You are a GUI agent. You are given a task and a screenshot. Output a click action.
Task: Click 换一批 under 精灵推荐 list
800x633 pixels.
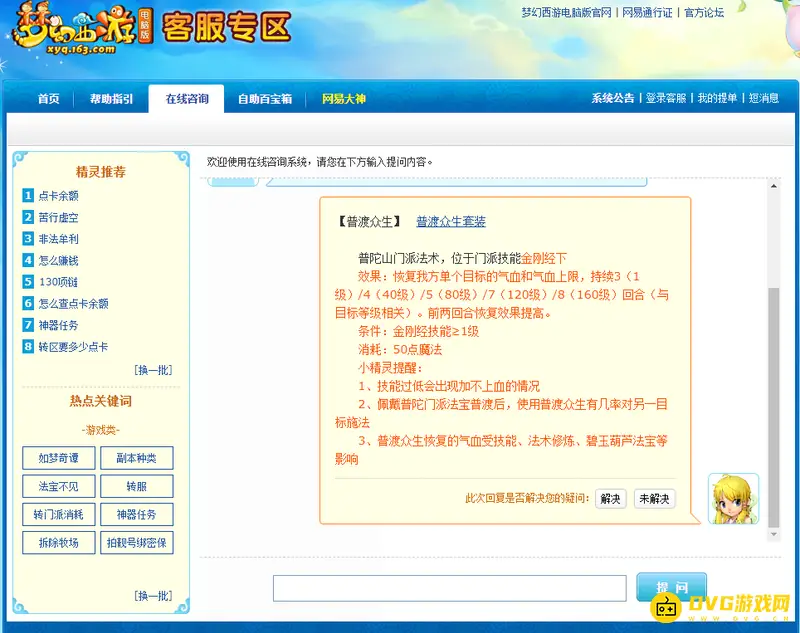[153, 370]
